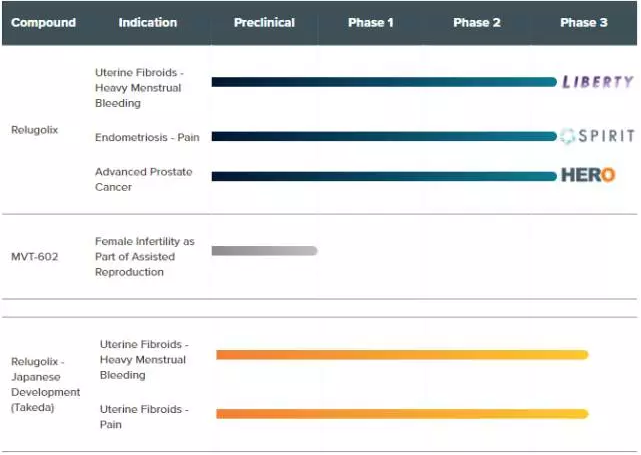Click the Phase 1 column header
This screenshot has width=641, height=455.
point(370,22)
